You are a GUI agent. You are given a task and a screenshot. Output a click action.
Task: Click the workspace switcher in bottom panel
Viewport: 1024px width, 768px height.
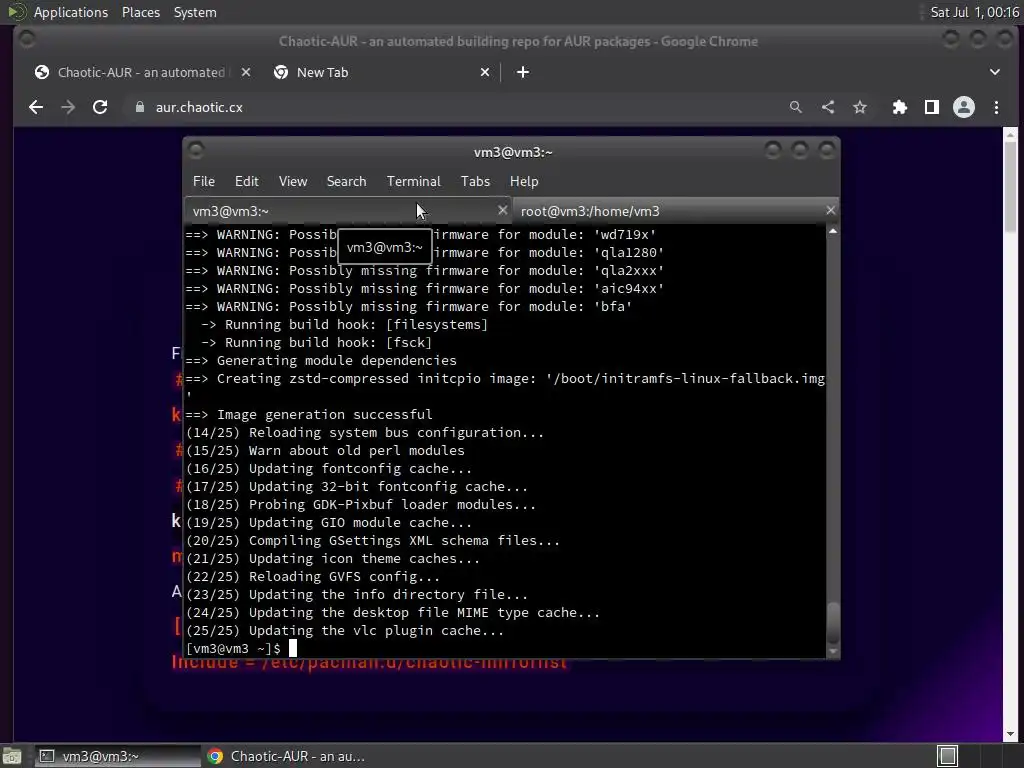(x=947, y=756)
